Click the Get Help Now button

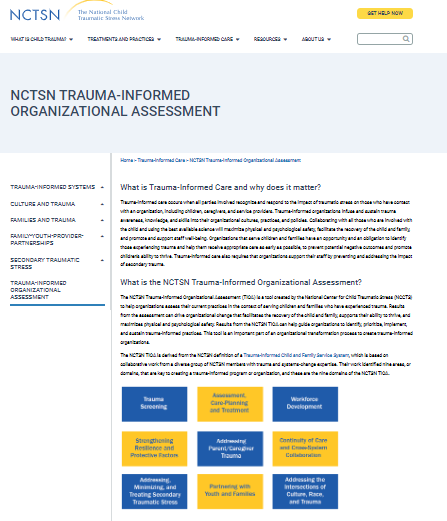[x=385, y=13]
